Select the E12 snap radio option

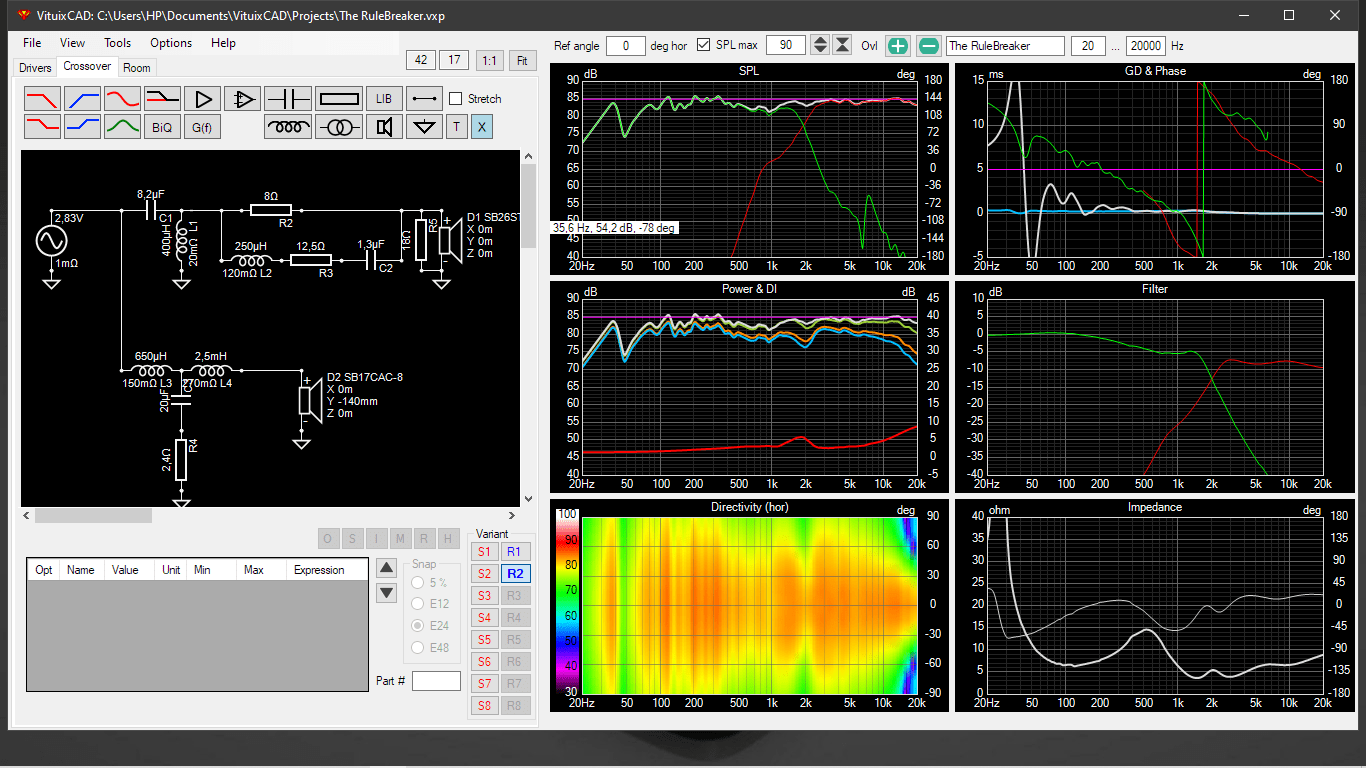418,604
